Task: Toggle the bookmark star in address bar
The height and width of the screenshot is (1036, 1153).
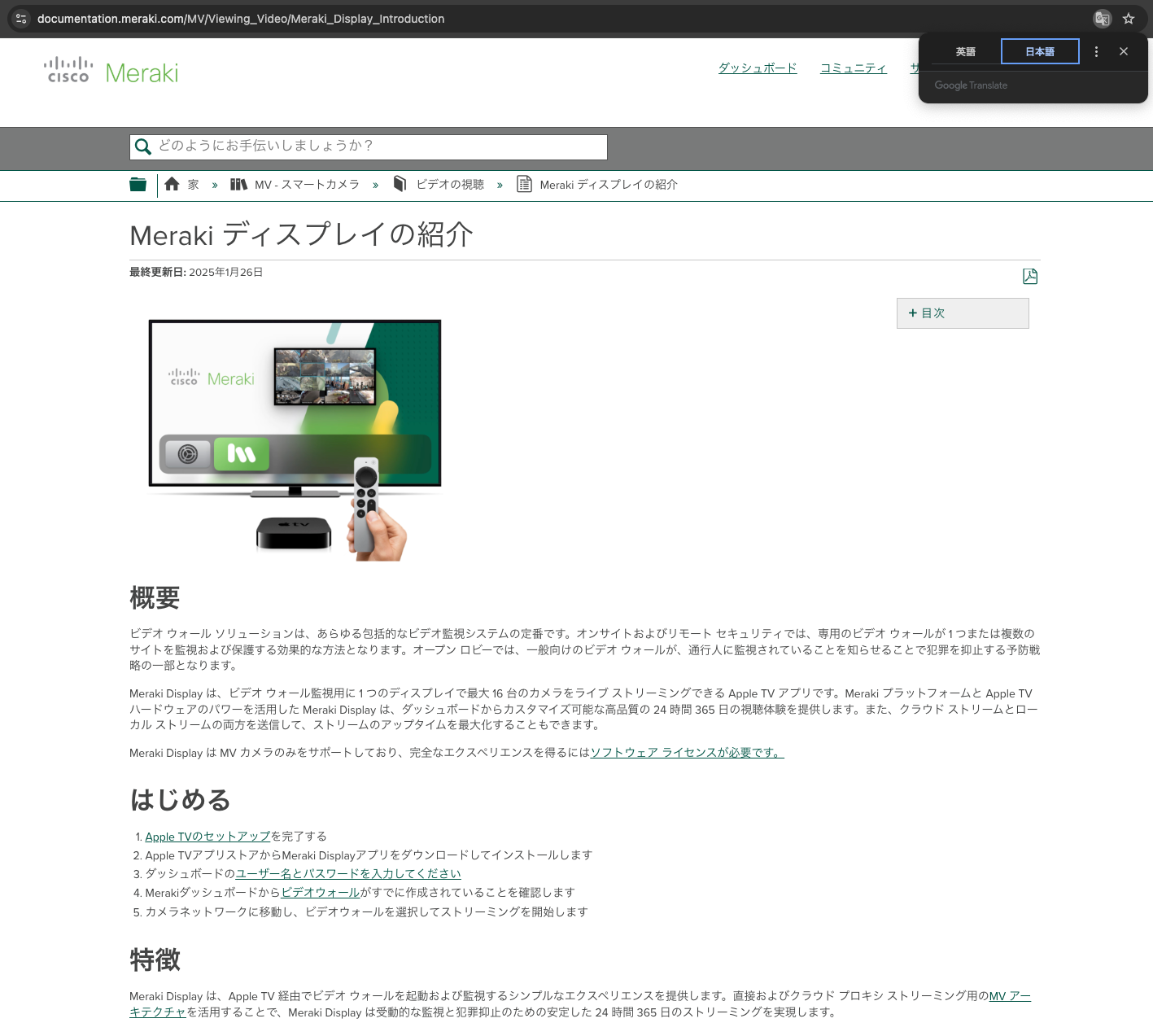Action: tap(1129, 19)
